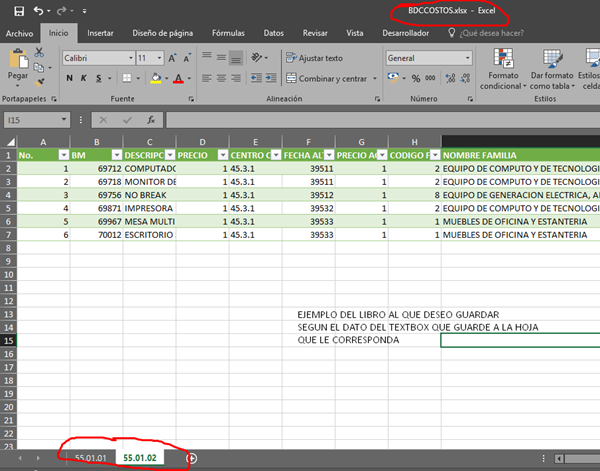
Task: Click Dar formato como tabla icon
Action: click(551, 59)
